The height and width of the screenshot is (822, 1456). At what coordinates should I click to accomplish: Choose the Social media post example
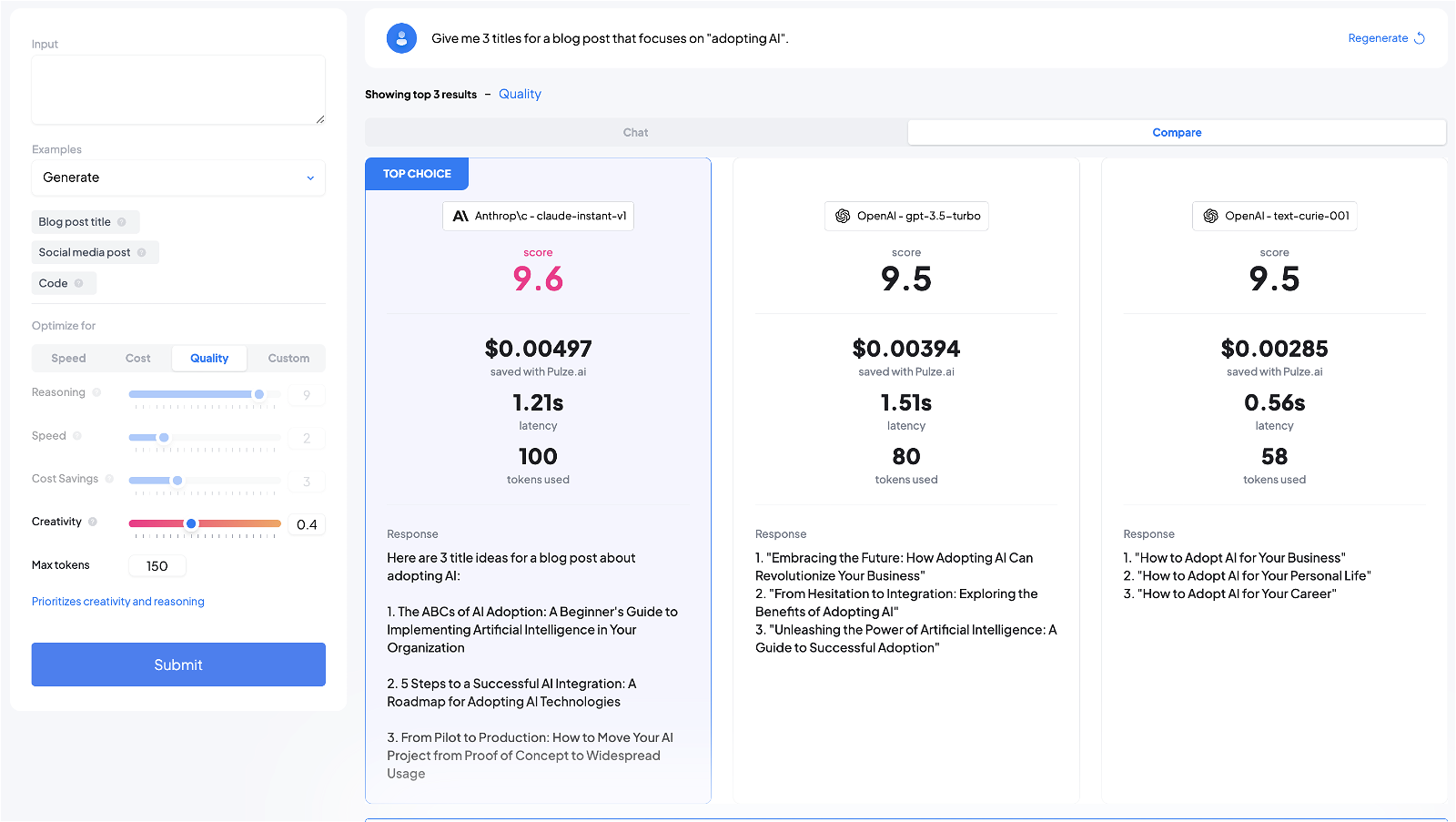click(x=95, y=253)
